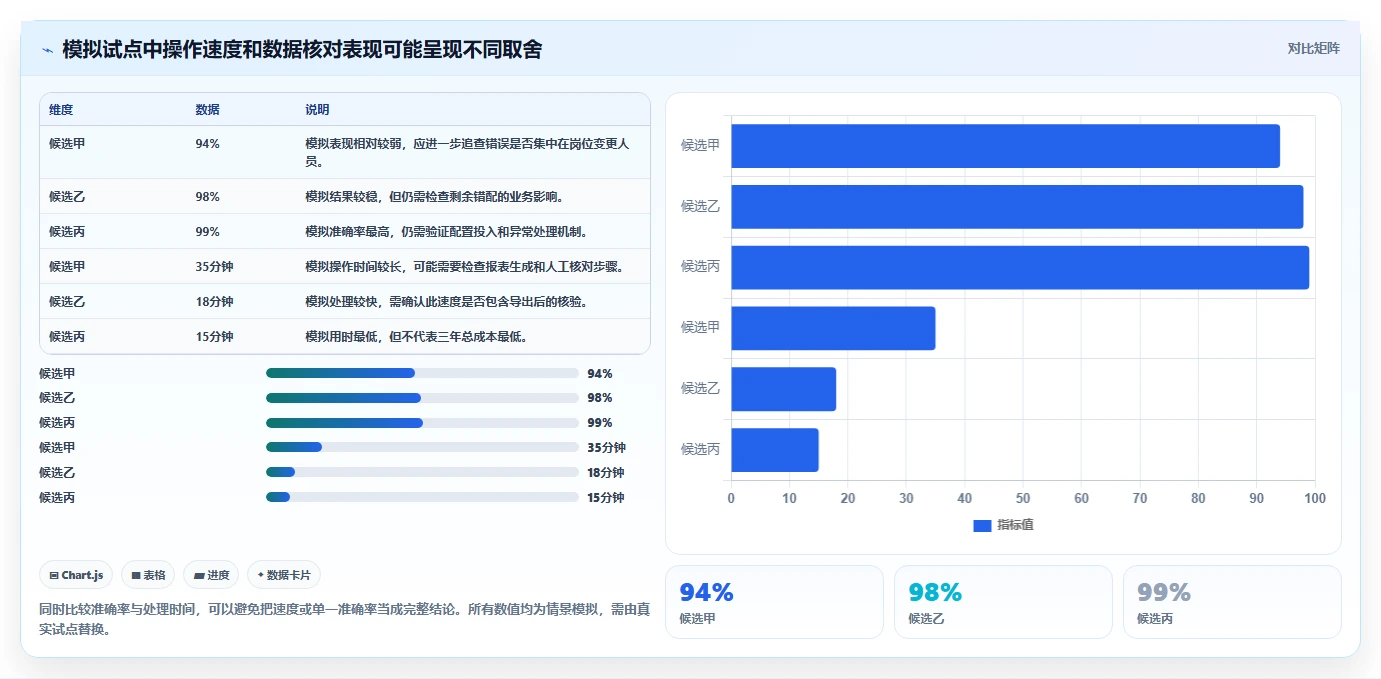Click the description starting 模拟操作时间较长

pyautogui.click(x=464, y=267)
